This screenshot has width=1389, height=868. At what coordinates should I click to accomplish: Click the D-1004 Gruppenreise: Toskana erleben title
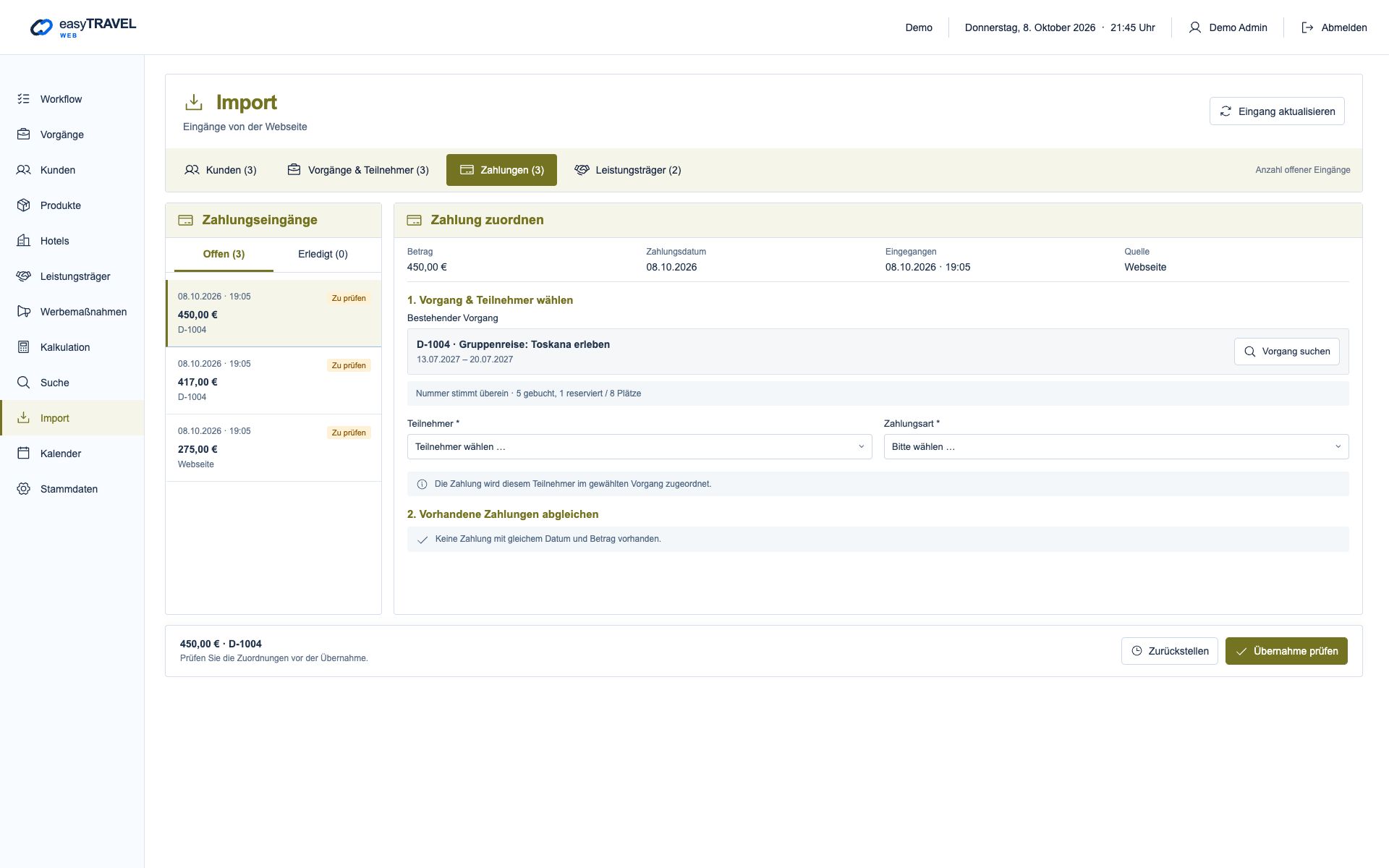[x=513, y=344]
